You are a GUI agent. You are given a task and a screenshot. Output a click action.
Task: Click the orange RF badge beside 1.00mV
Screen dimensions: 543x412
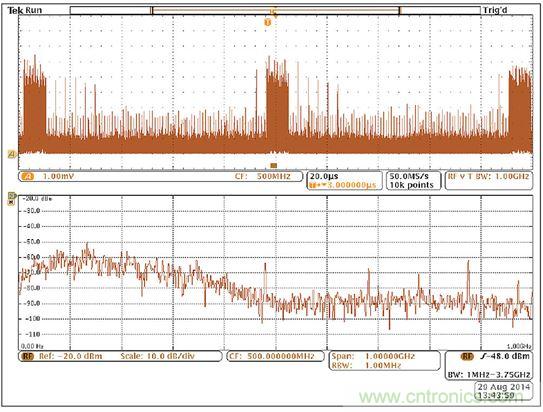28,177
